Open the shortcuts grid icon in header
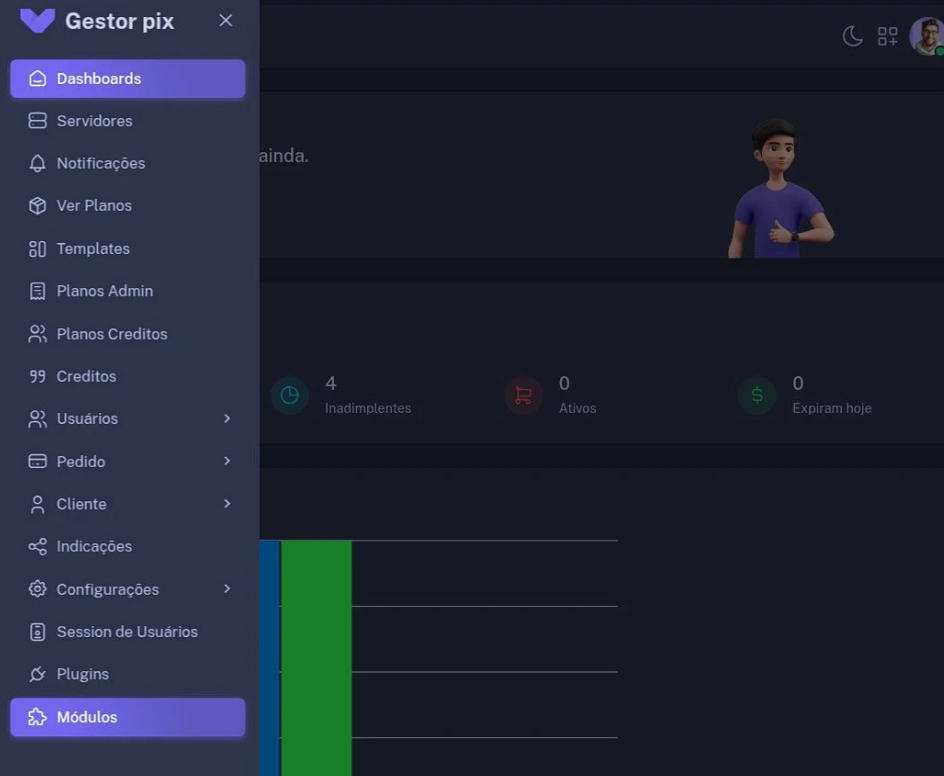Image resolution: width=944 pixels, height=776 pixels. 887,37
